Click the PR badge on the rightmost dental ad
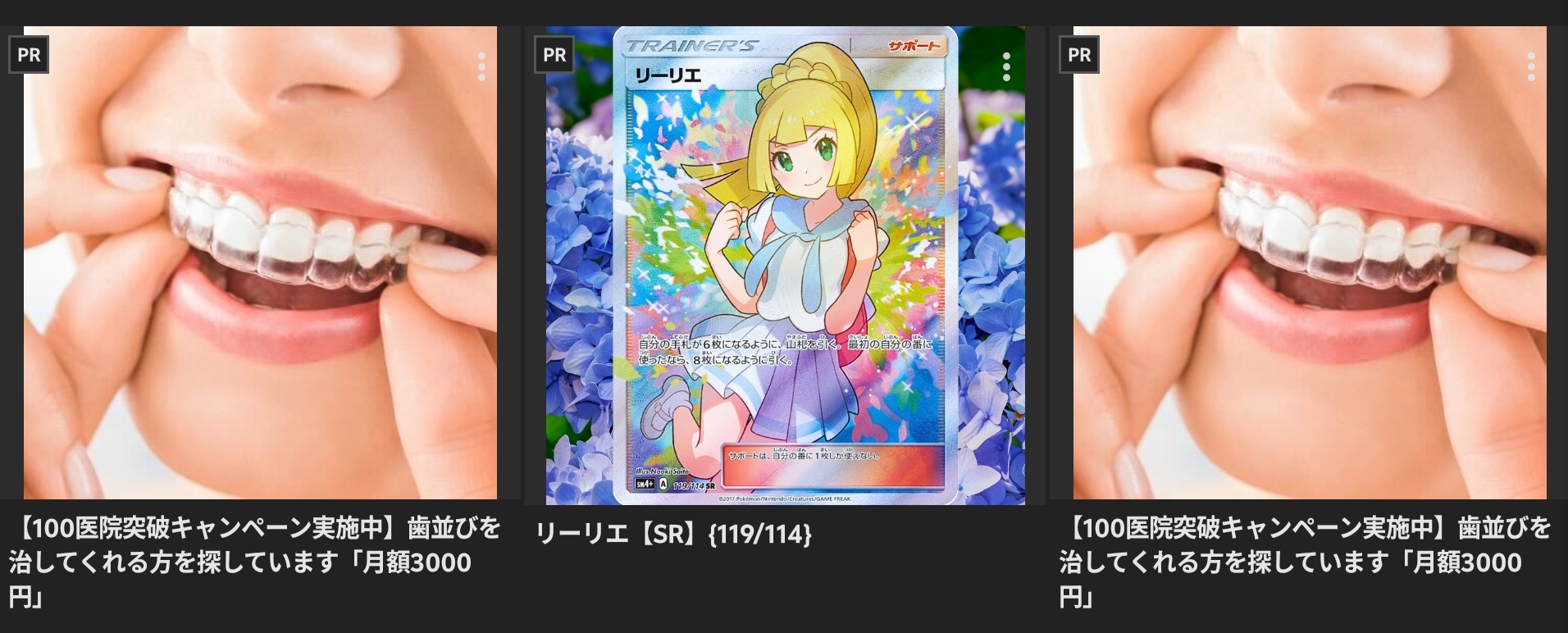 1079,55
